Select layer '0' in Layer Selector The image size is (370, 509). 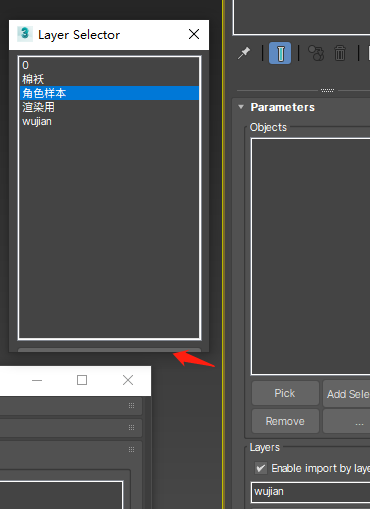pos(109,65)
